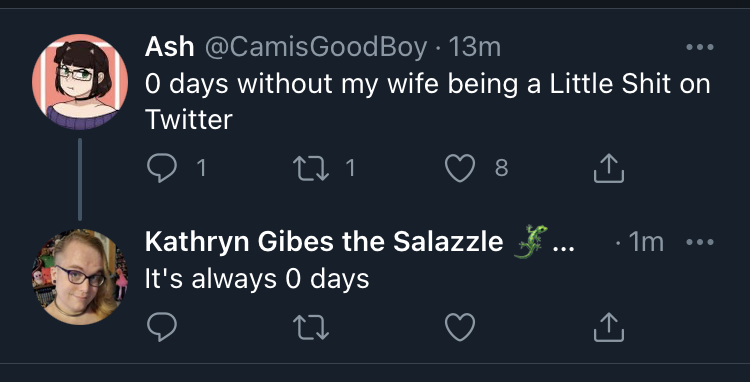
Task: Share Ash's tweet using the upload icon
Action: click(609, 168)
